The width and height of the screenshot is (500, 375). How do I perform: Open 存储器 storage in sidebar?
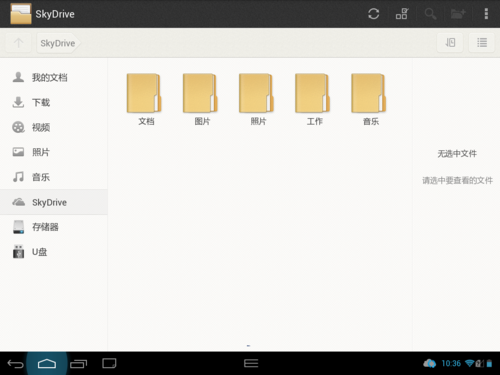(x=54, y=227)
